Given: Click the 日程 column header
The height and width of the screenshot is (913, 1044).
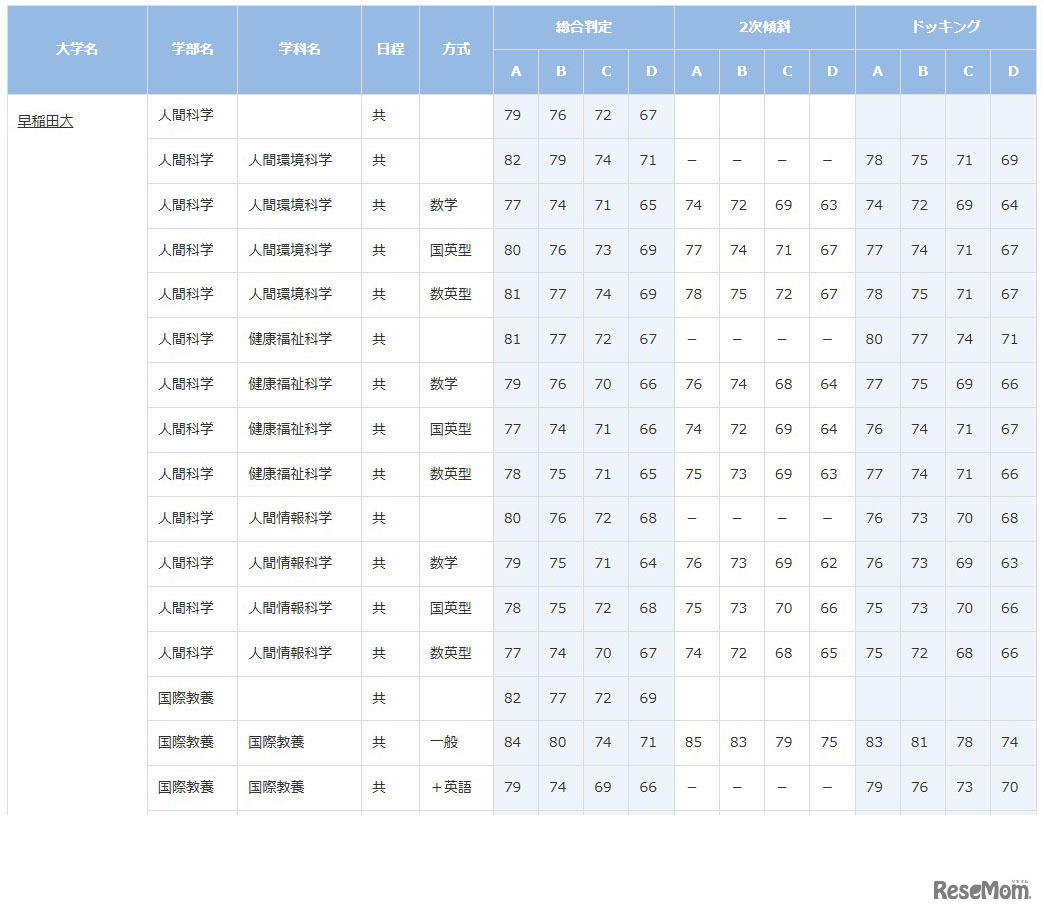Looking at the screenshot, I should [390, 49].
